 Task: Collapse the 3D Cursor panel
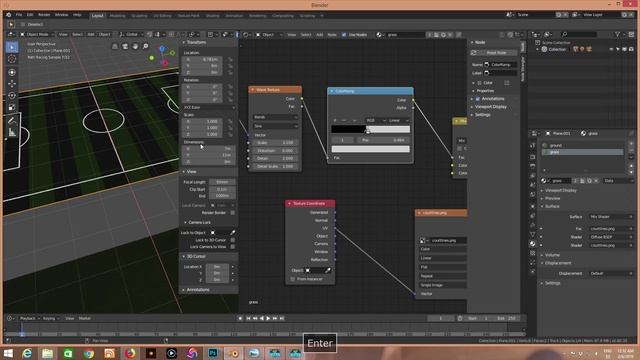(196, 257)
